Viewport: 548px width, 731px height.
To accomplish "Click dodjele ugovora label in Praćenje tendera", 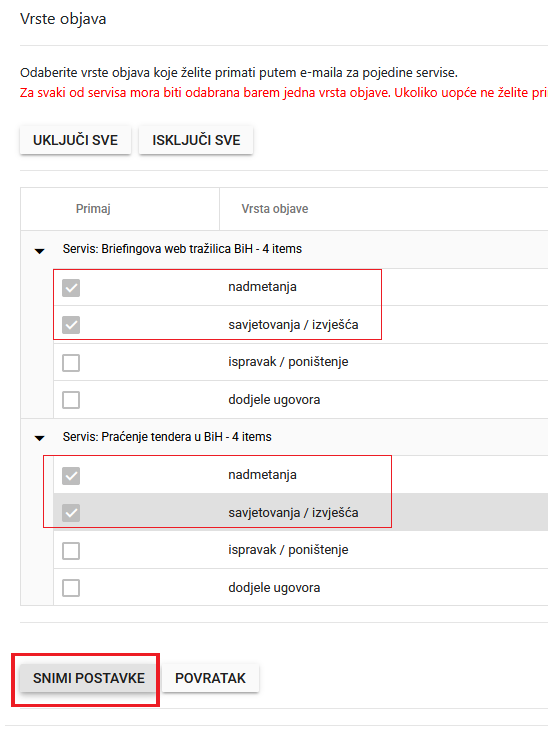I will [274, 587].
